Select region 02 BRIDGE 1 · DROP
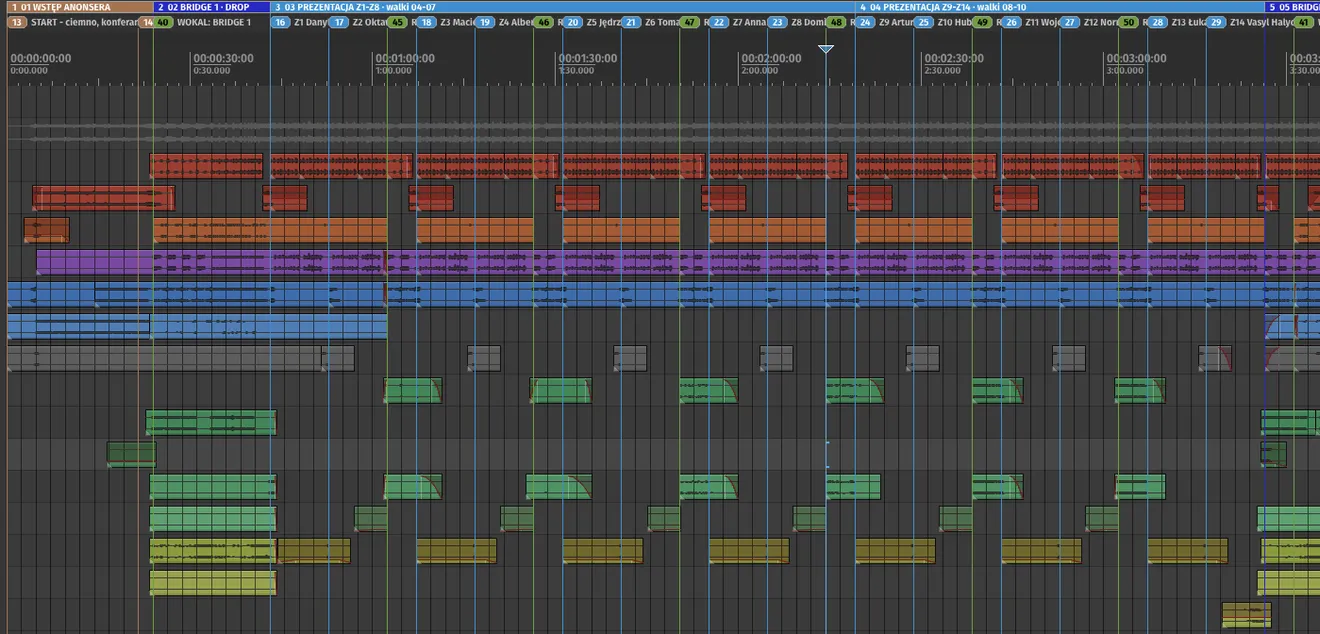 [211, 7]
